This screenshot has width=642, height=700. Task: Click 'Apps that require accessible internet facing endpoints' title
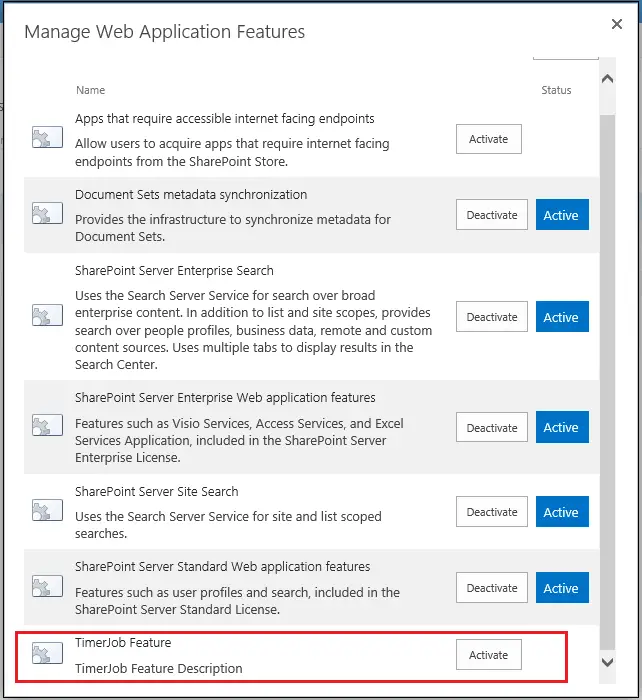[x=225, y=119]
